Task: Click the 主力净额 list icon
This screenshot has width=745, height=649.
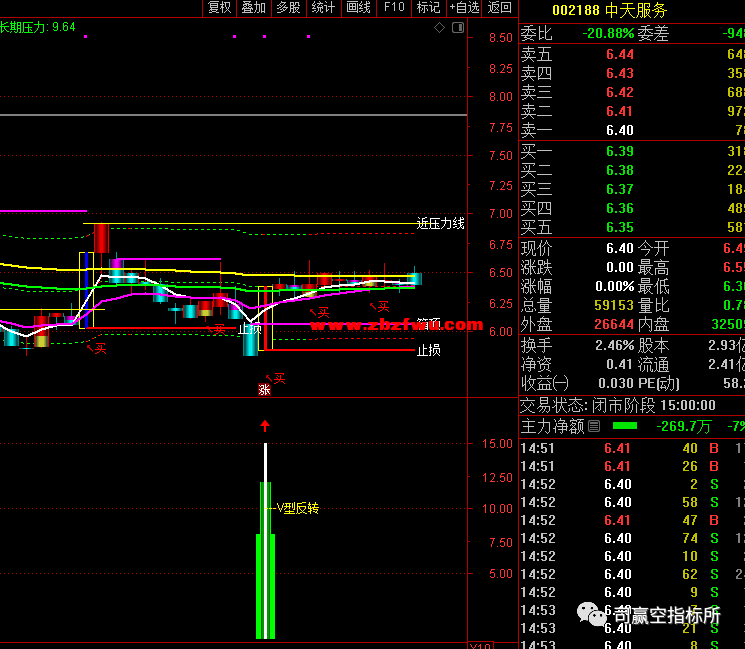Action: pyautogui.click(x=594, y=426)
